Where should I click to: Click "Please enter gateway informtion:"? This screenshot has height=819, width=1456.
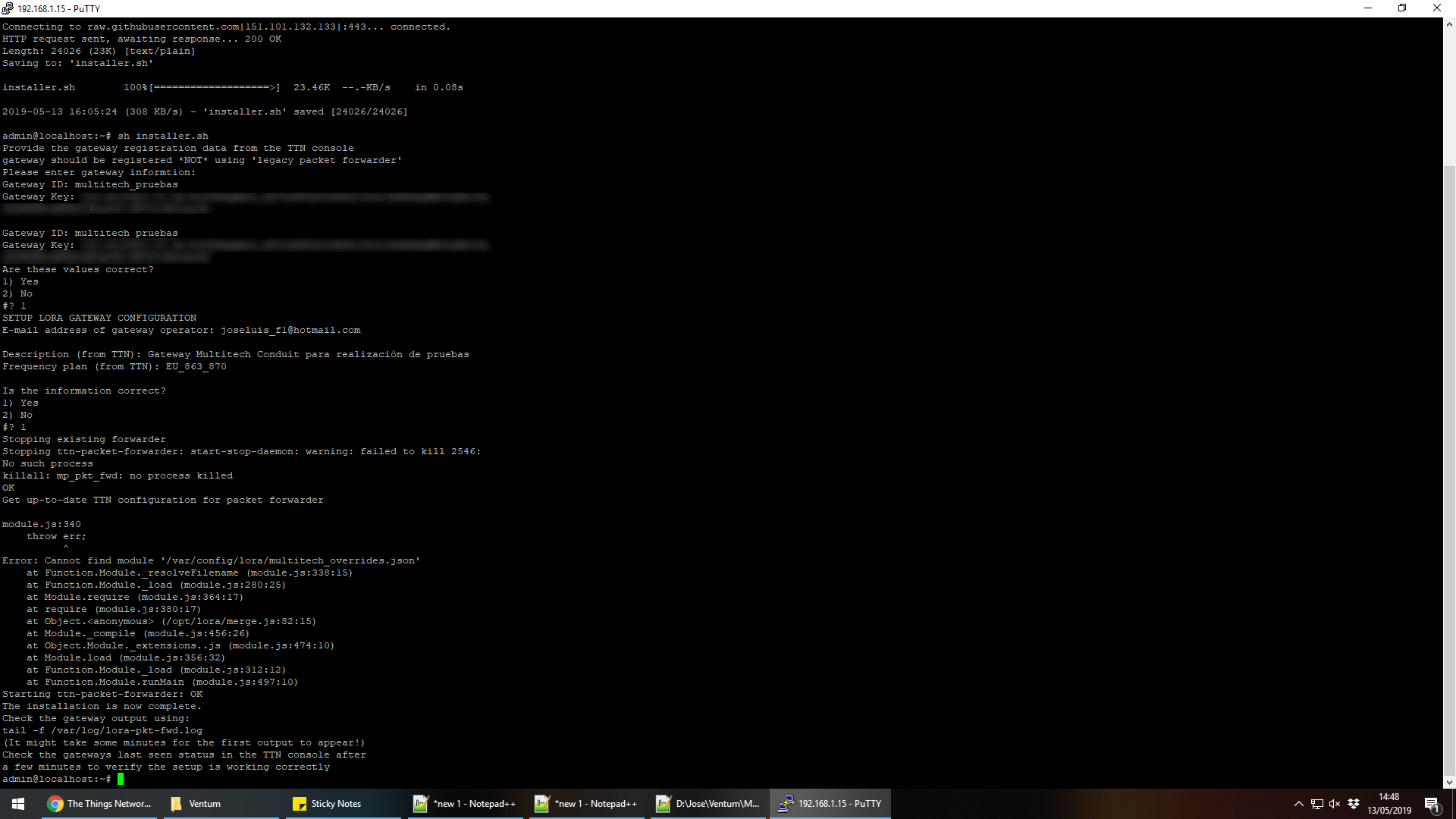tap(99, 172)
